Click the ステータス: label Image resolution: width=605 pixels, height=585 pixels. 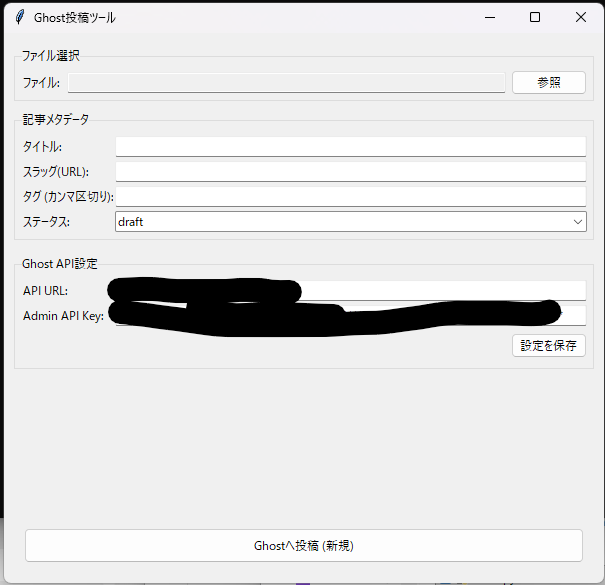(46, 222)
